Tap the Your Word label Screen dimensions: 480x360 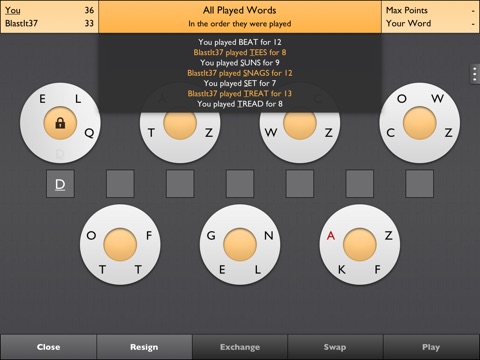coord(409,23)
